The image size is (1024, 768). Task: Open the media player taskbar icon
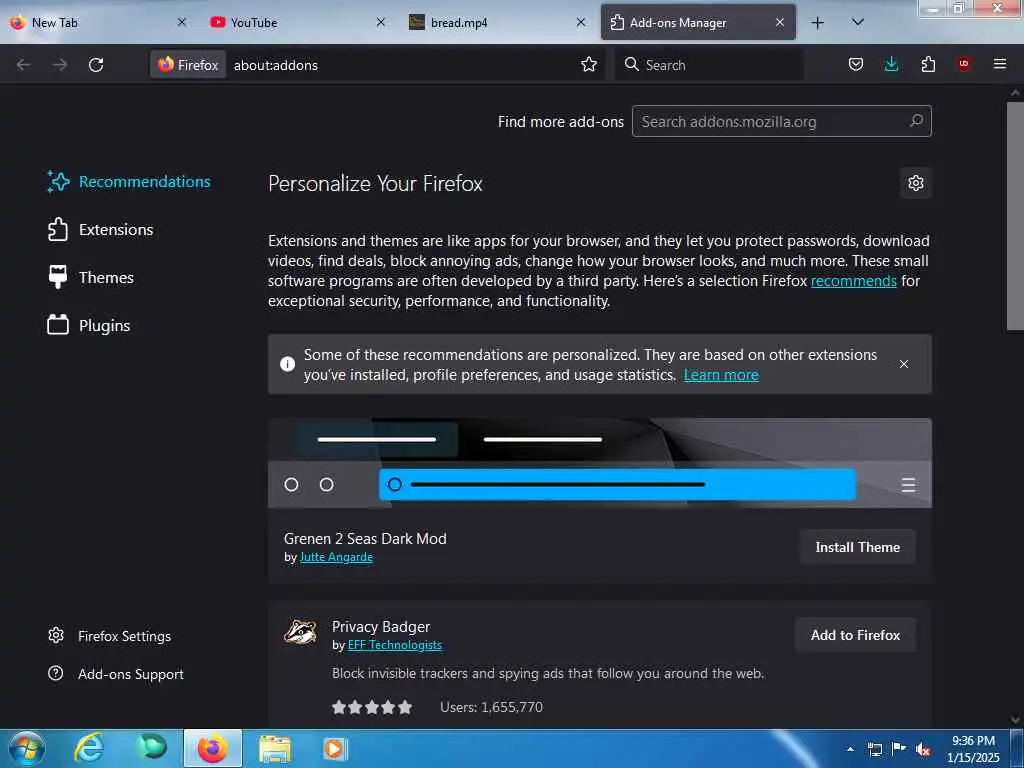[x=335, y=749]
